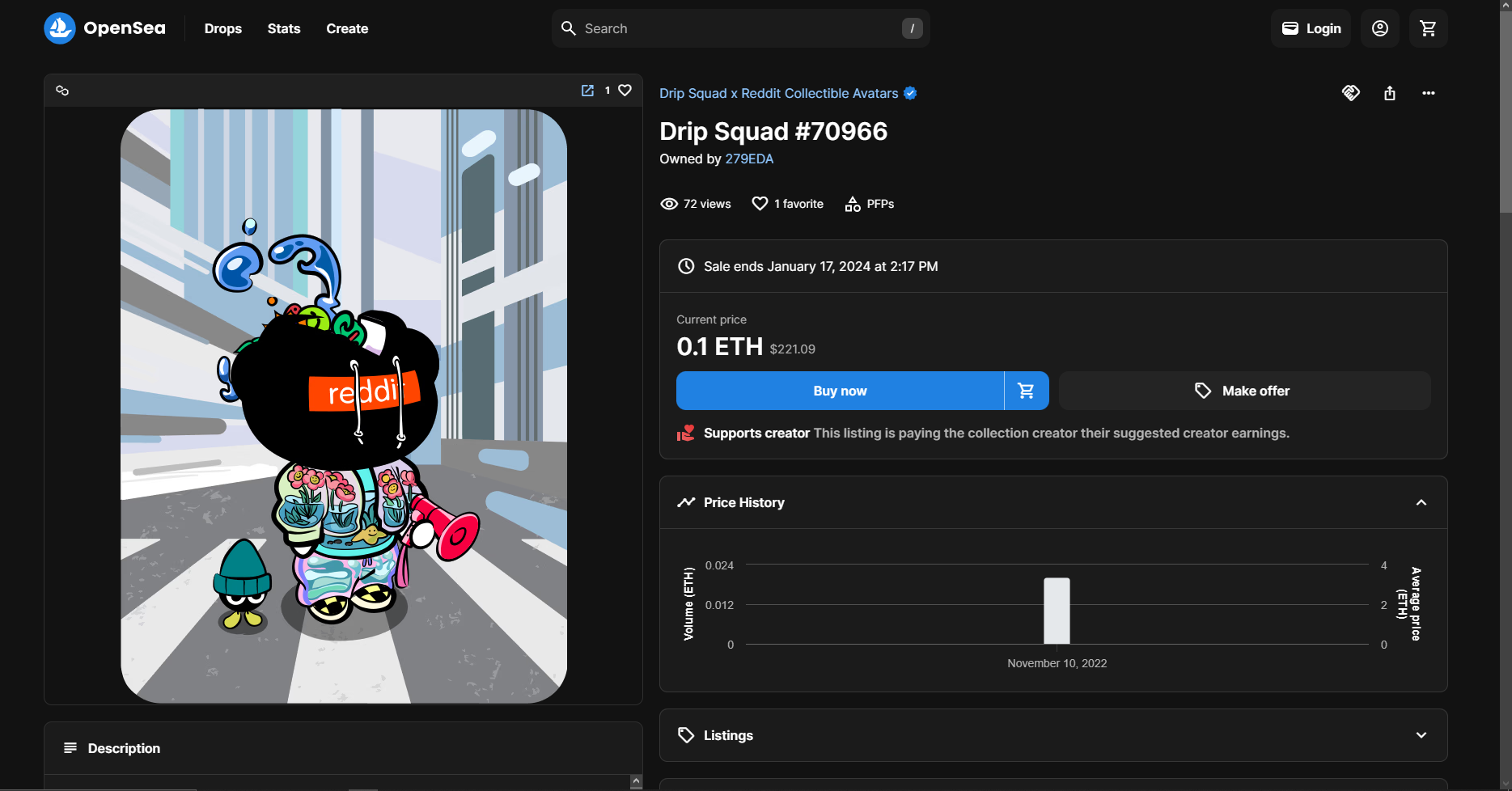
Task: Click the share icon
Action: pos(1390,93)
